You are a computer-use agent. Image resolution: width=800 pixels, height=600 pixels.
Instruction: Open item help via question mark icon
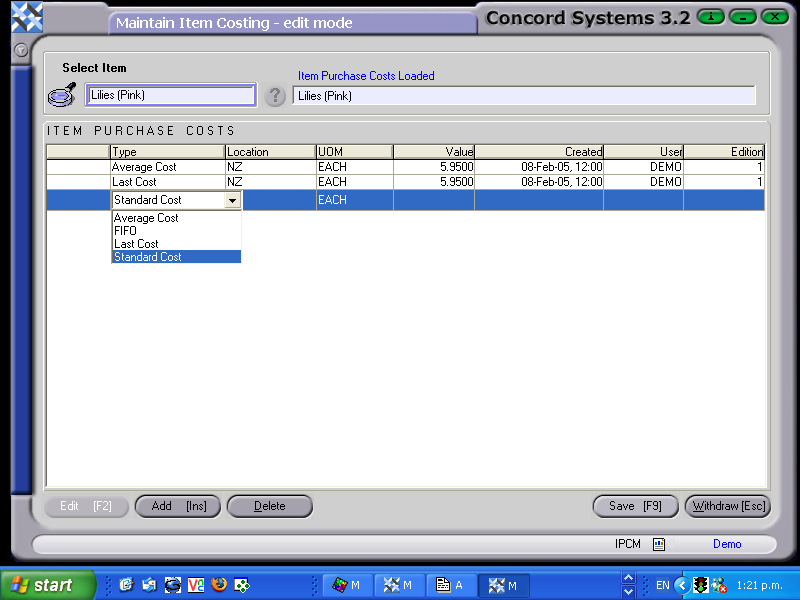tap(276, 96)
